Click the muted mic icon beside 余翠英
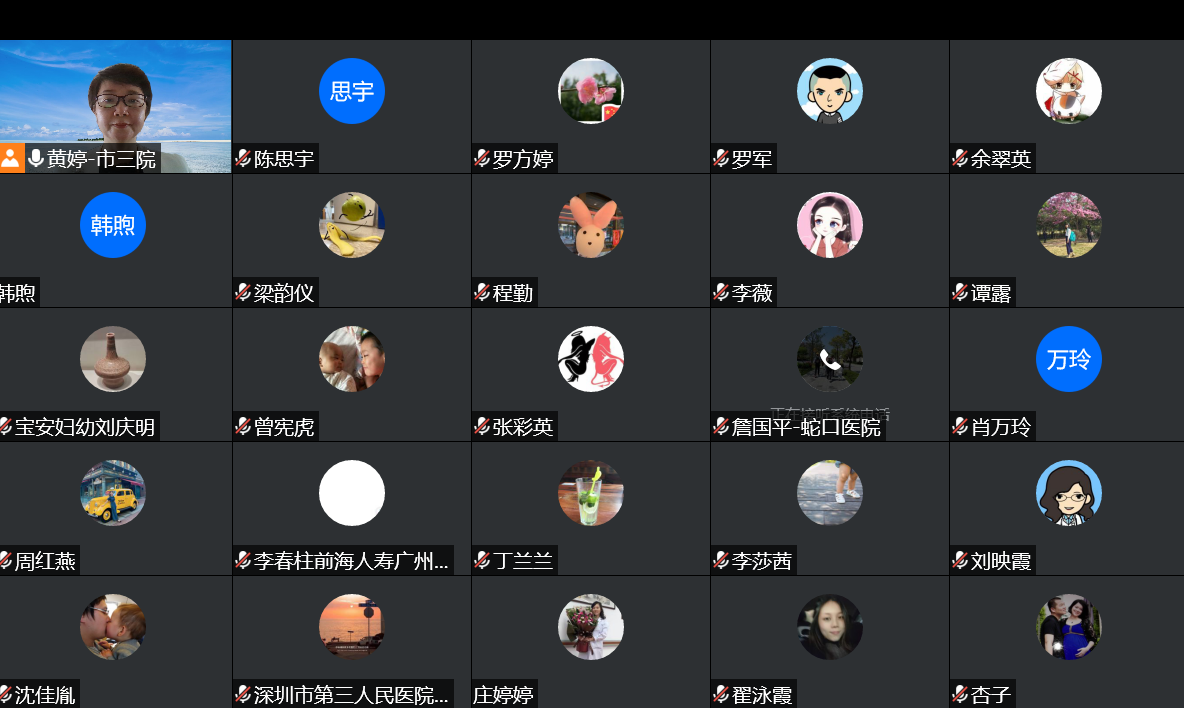1184x708 pixels. click(x=960, y=159)
